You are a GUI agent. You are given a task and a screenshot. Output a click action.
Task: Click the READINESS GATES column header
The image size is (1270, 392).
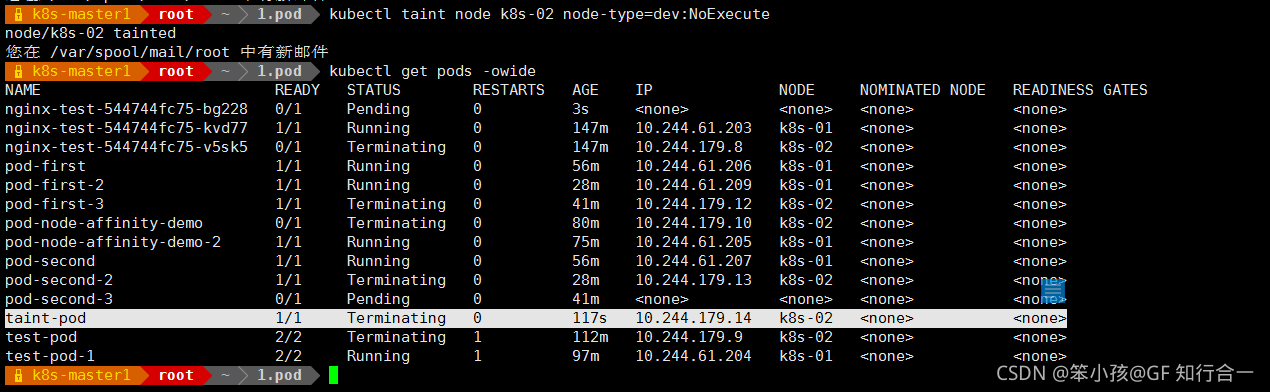(x=1080, y=90)
